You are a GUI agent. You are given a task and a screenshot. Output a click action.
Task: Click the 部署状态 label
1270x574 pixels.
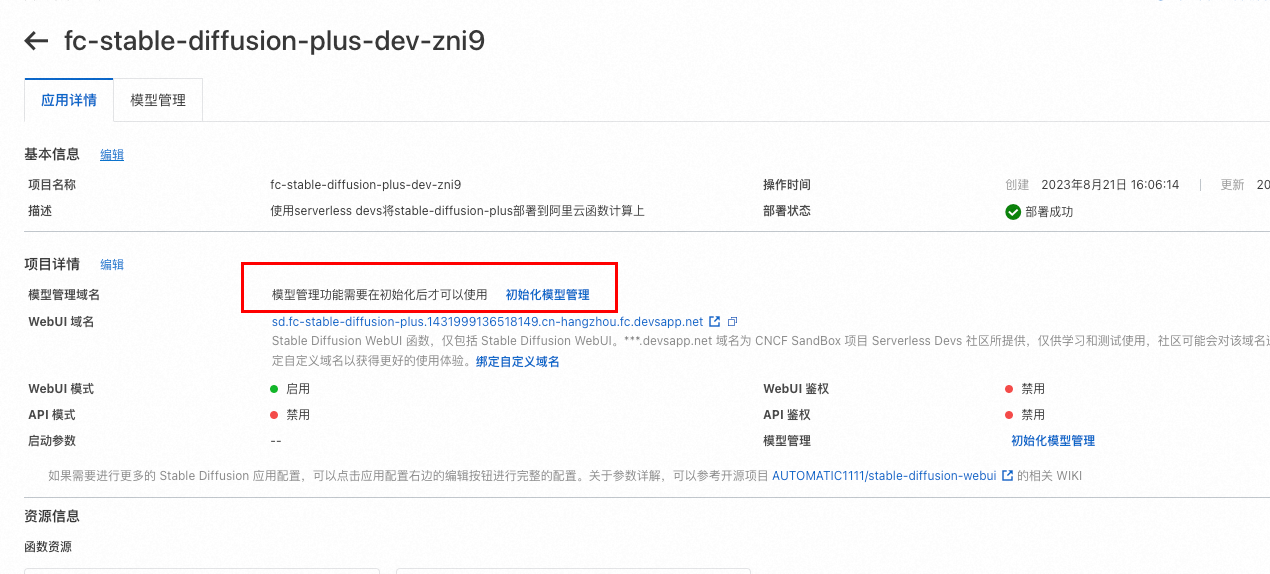[x=787, y=211]
